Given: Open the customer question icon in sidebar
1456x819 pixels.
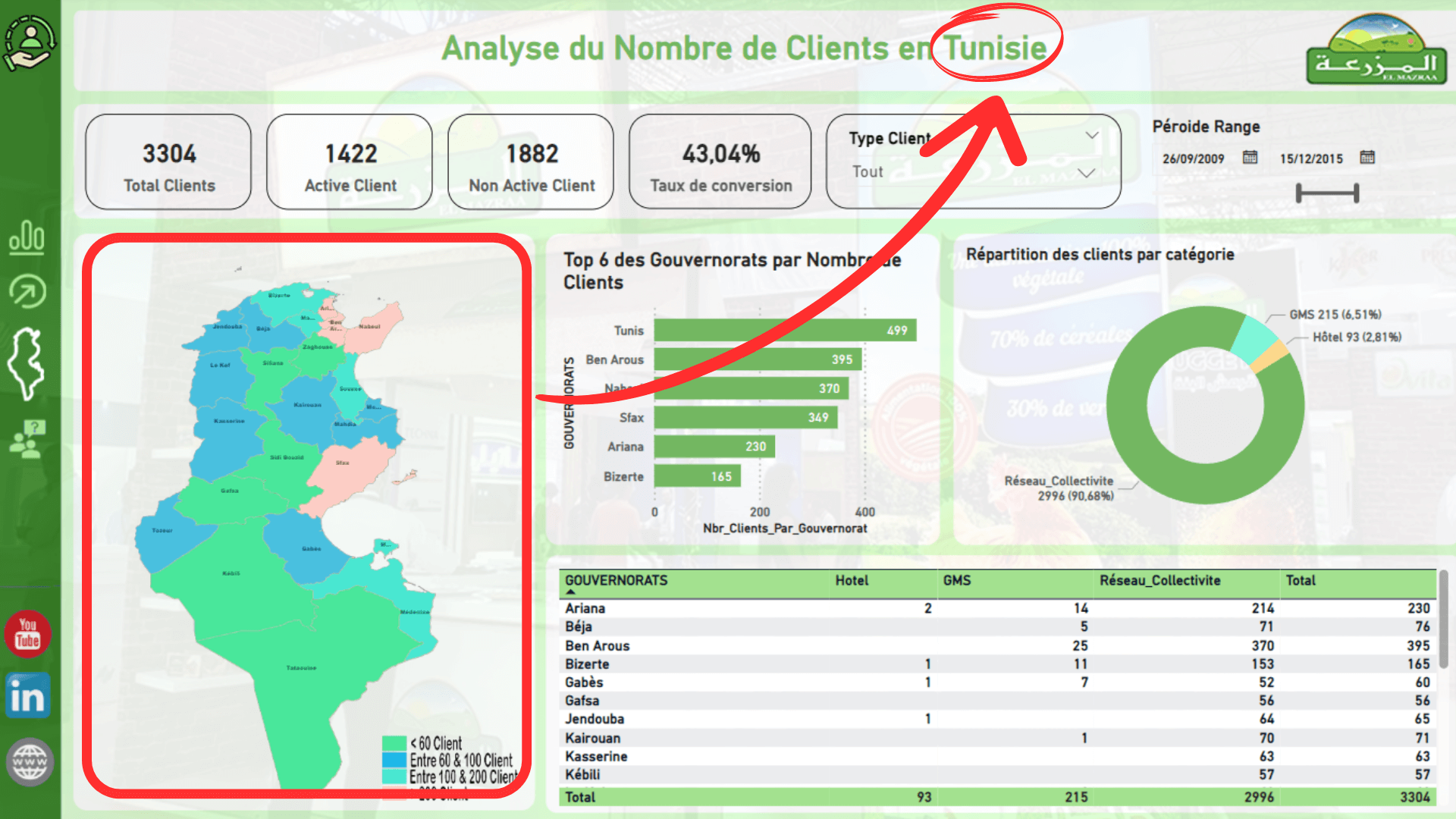Looking at the screenshot, I should 27,439.
